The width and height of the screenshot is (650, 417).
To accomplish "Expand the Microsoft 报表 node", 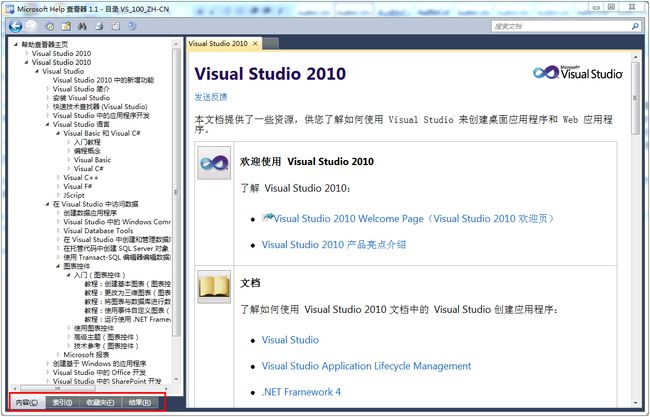I will [58, 355].
